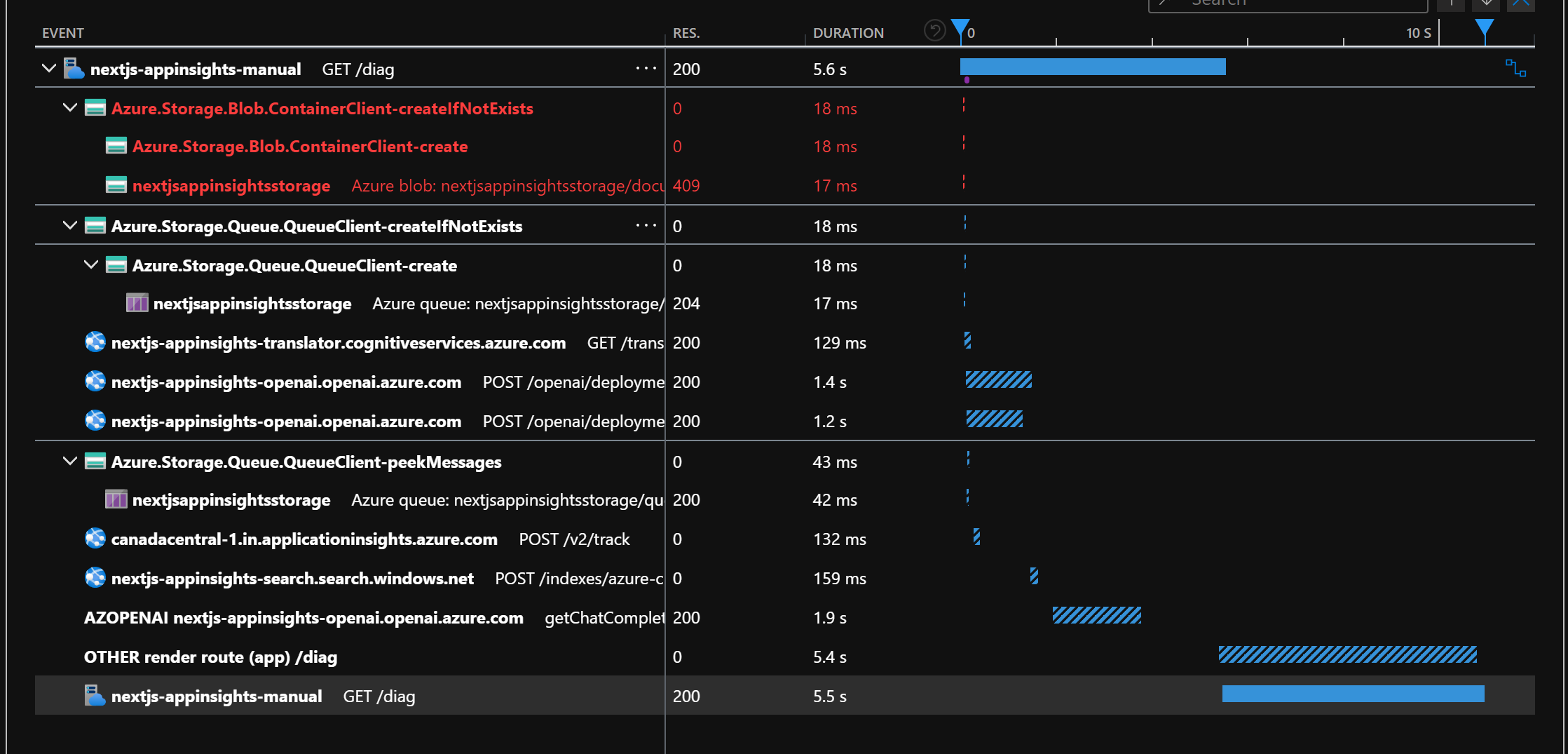Click globe icon of canadacentral-1 applicationinsights row
The width and height of the screenshot is (1568, 754).
click(95, 539)
